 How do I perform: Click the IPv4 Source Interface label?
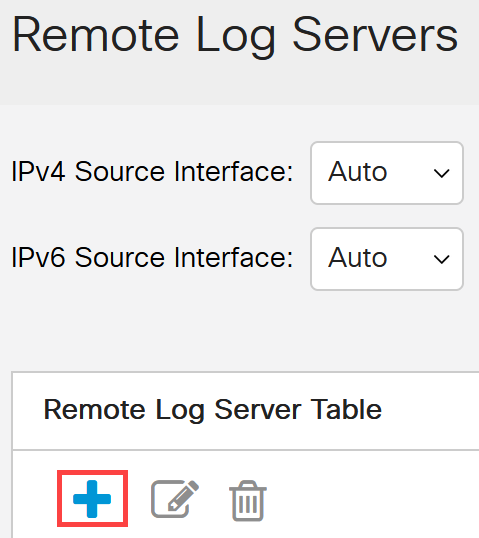point(152,172)
